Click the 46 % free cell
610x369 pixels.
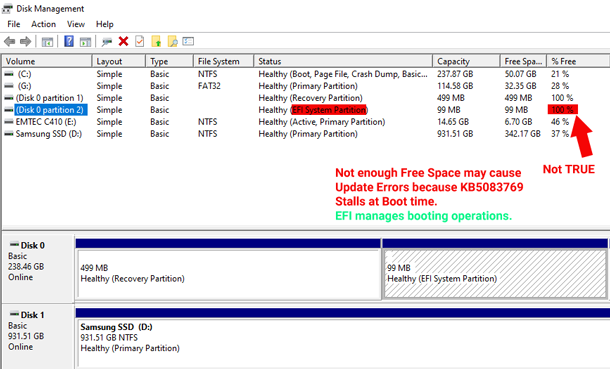tap(560, 122)
